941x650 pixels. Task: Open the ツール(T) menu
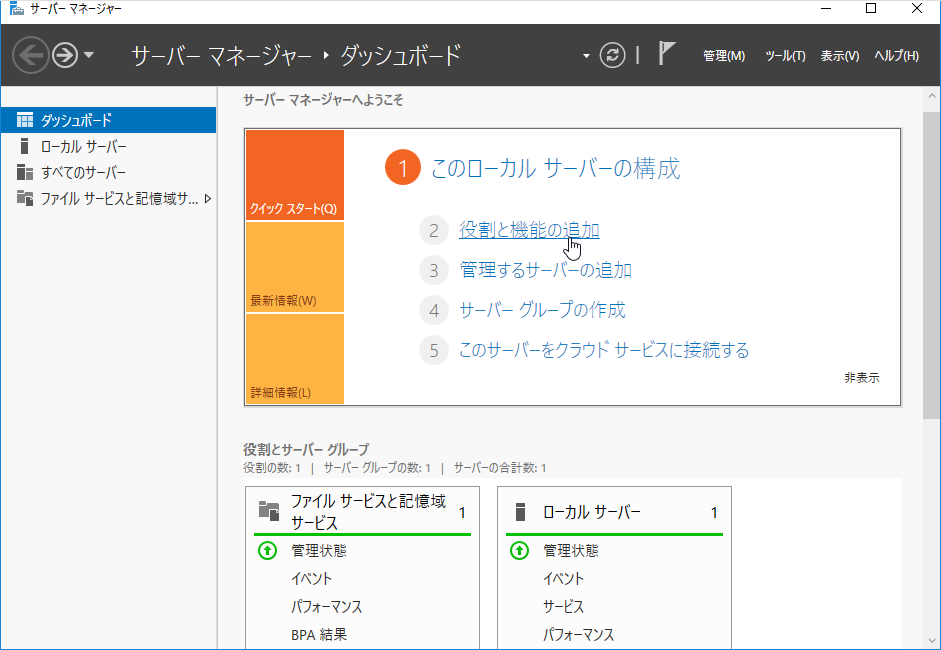[784, 56]
